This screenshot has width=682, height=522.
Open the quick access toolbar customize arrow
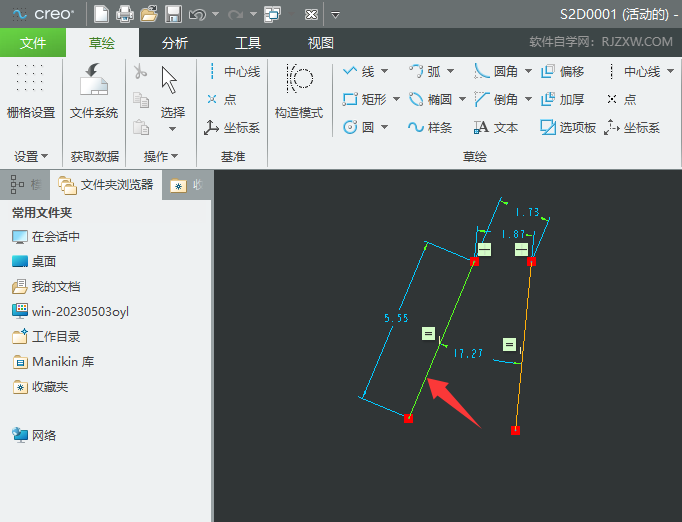[335, 15]
